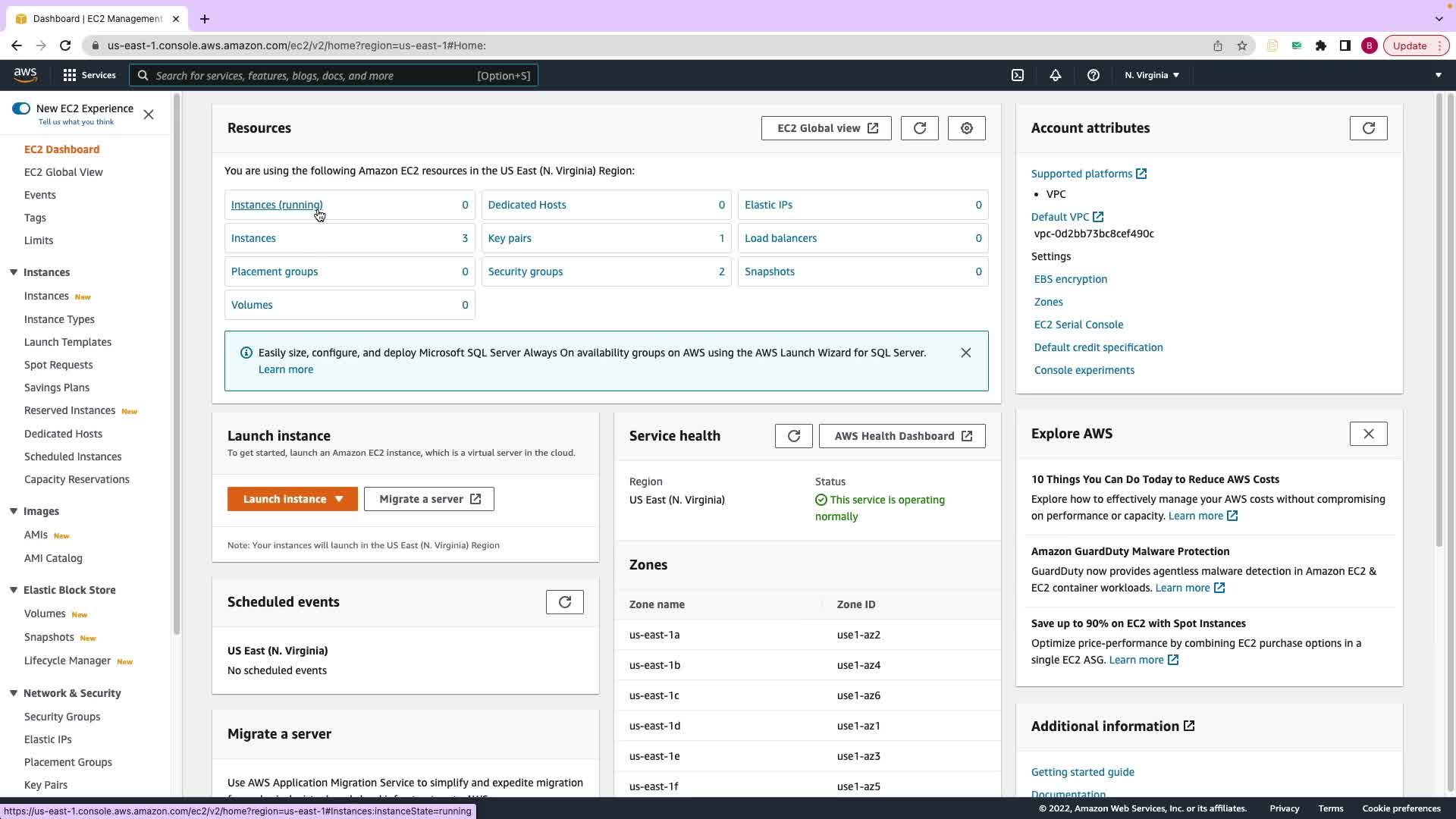Open Launch Templates in sidebar
The height and width of the screenshot is (819, 1456).
67,342
